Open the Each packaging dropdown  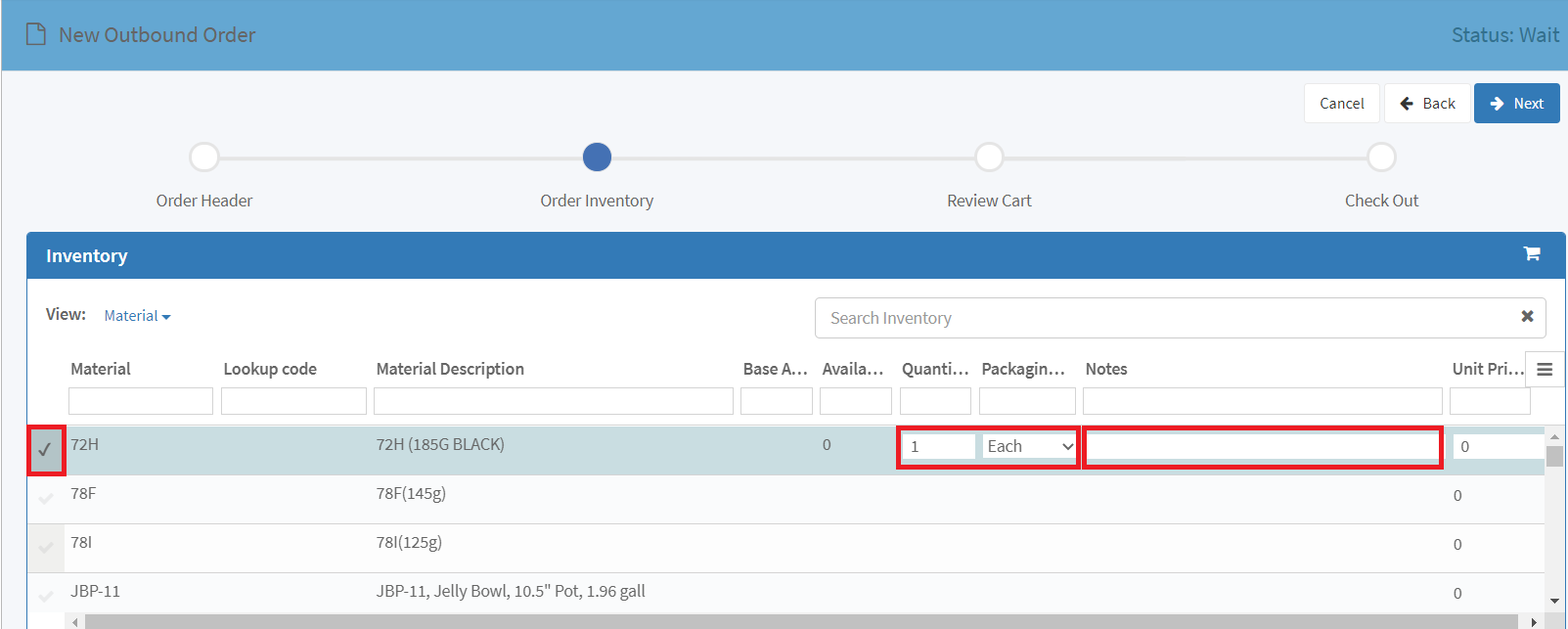click(x=1030, y=446)
